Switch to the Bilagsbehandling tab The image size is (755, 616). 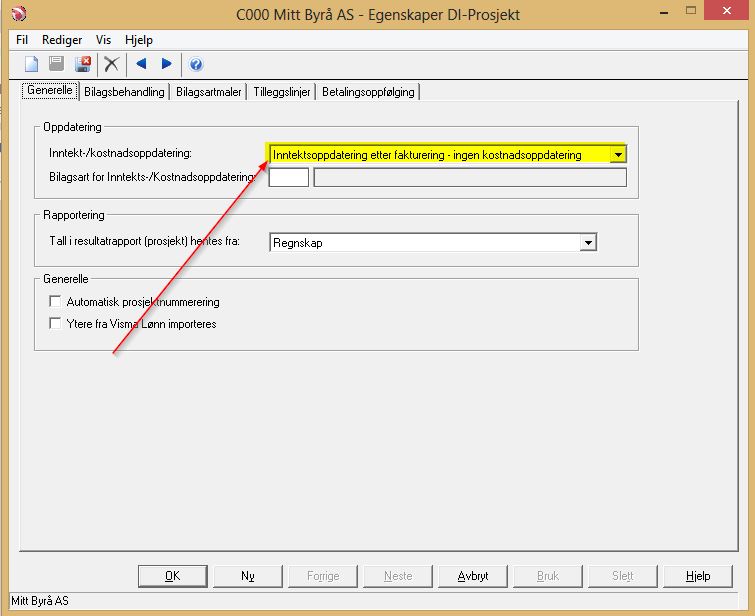124,92
